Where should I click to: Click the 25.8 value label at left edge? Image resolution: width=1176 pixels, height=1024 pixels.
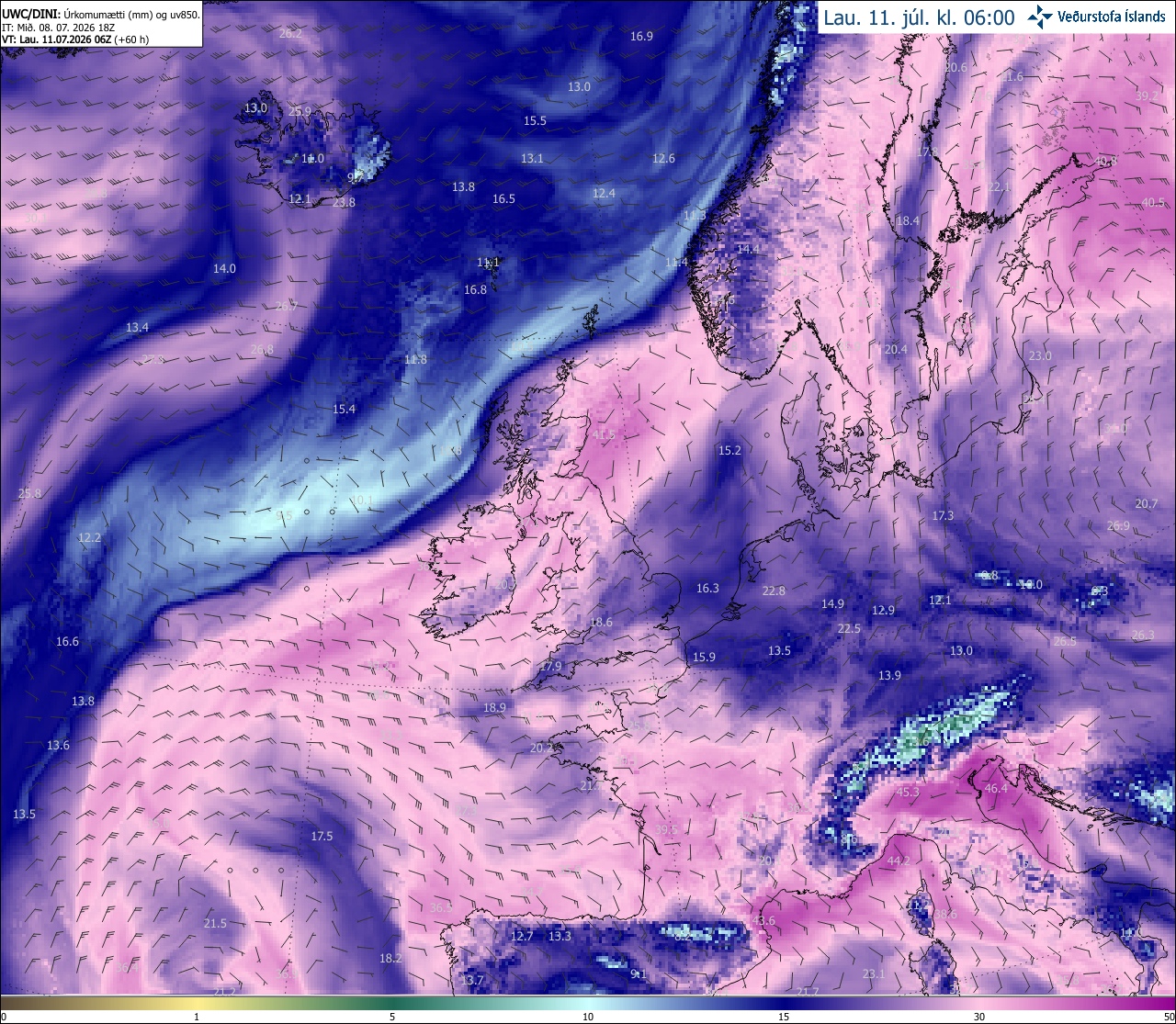click(x=29, y=494)
